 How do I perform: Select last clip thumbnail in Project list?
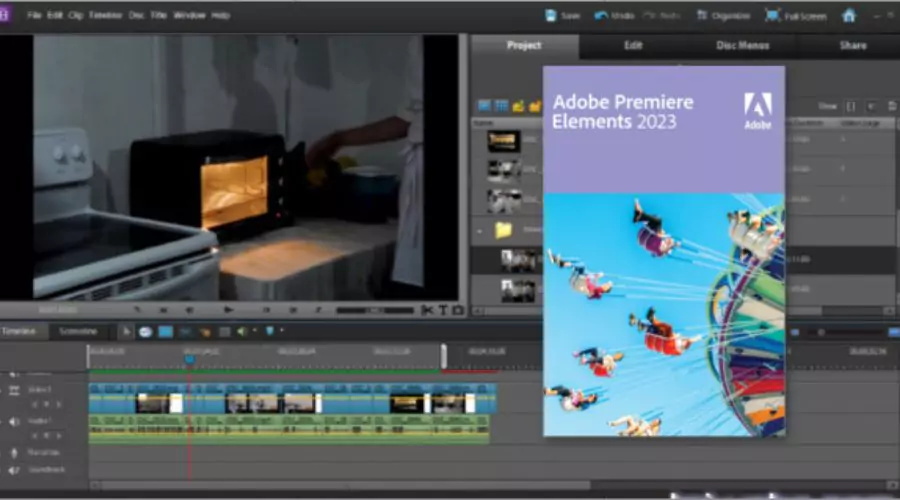pyautogui.click(x=517, y=290)
